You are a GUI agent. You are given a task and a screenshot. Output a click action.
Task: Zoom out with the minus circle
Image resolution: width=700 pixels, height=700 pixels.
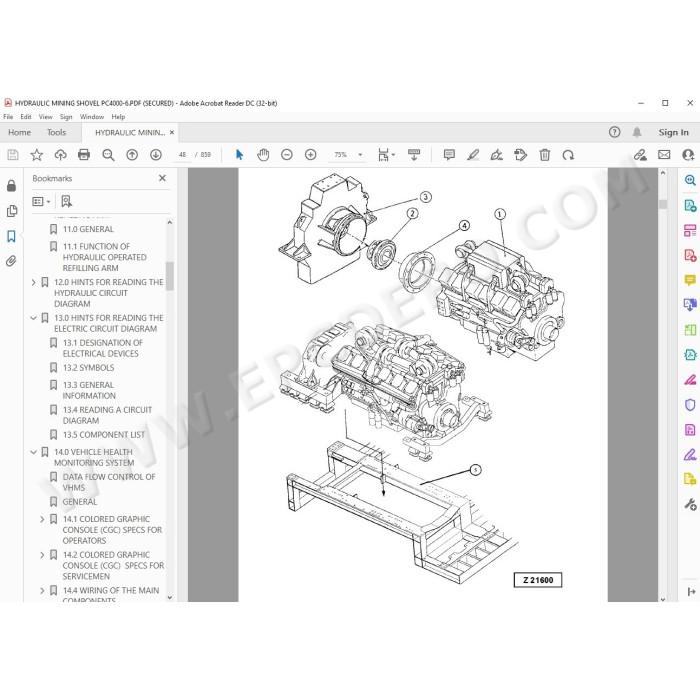(x=287, y=155)
